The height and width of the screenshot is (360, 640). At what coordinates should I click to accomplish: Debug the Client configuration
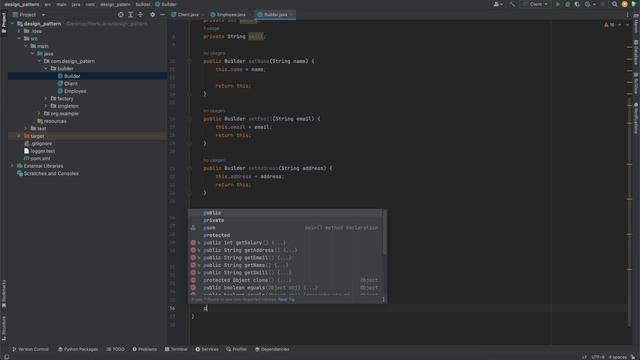[567, 4]
